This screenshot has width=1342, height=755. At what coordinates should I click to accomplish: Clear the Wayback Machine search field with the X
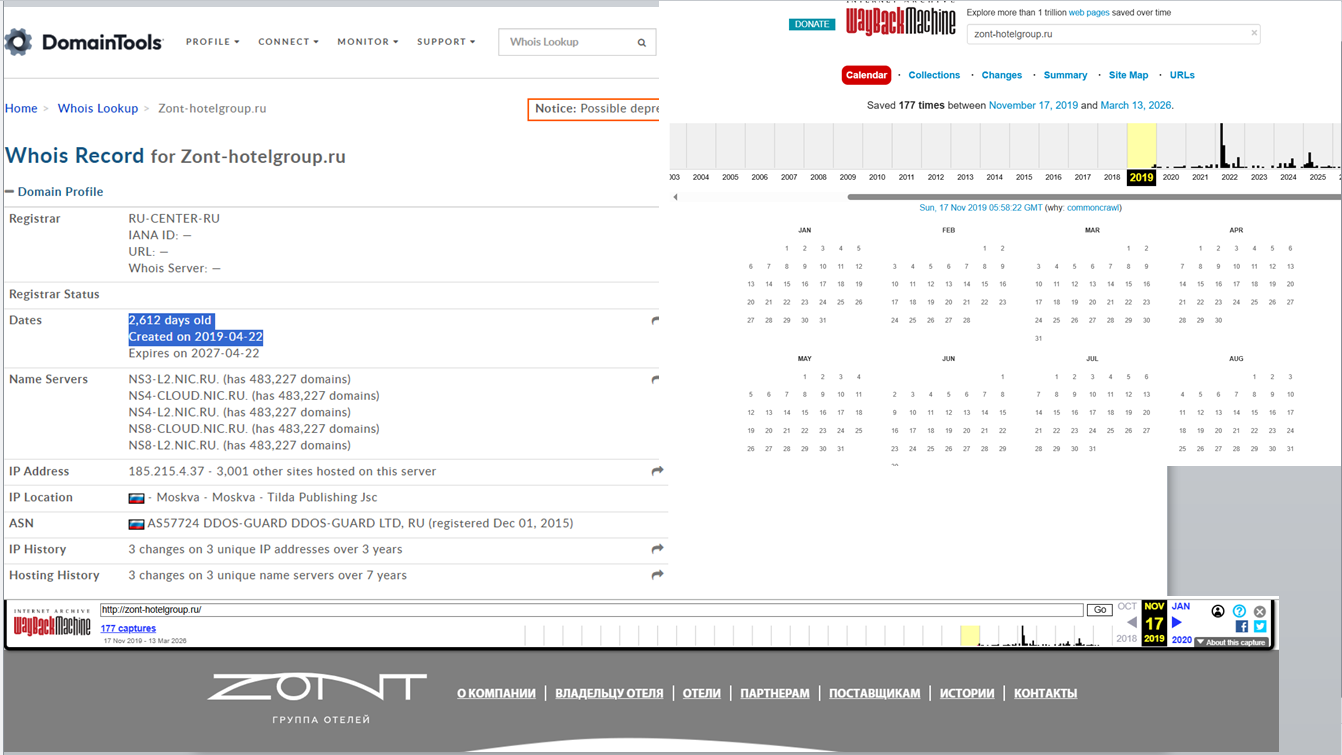(x=1254, y=33)
